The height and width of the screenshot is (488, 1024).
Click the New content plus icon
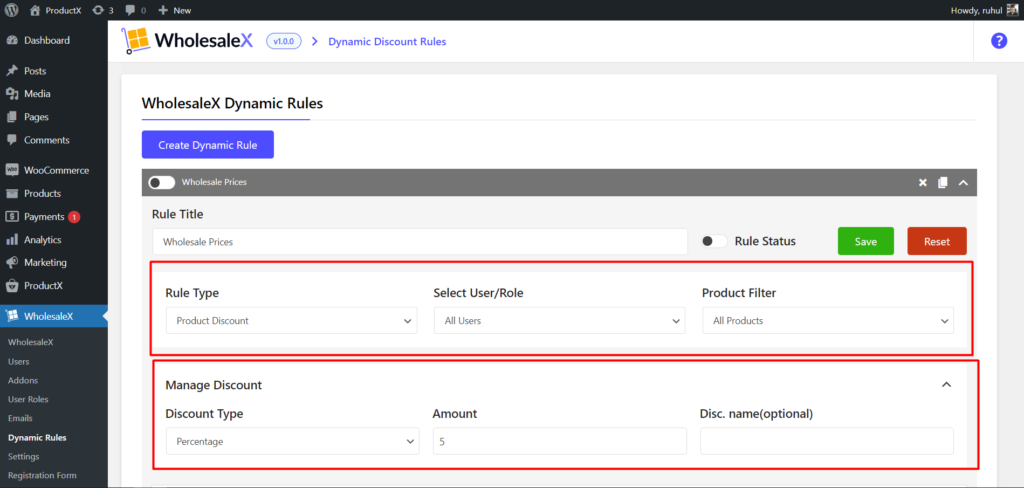click(x=163, y=10)
